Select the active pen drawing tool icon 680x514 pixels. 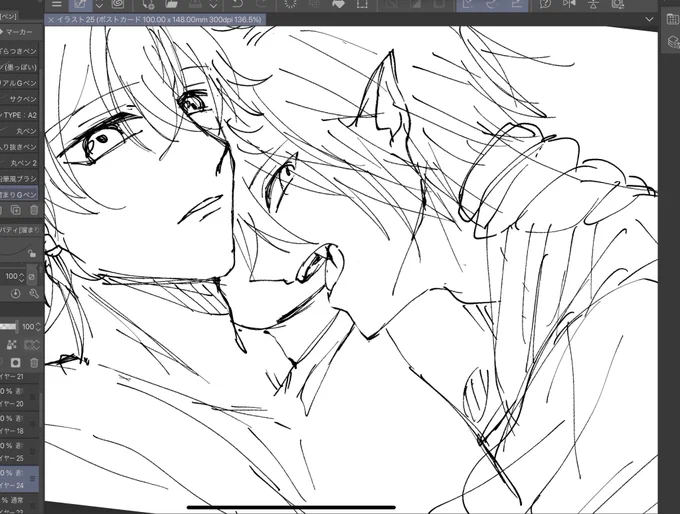tap(80, 4)
